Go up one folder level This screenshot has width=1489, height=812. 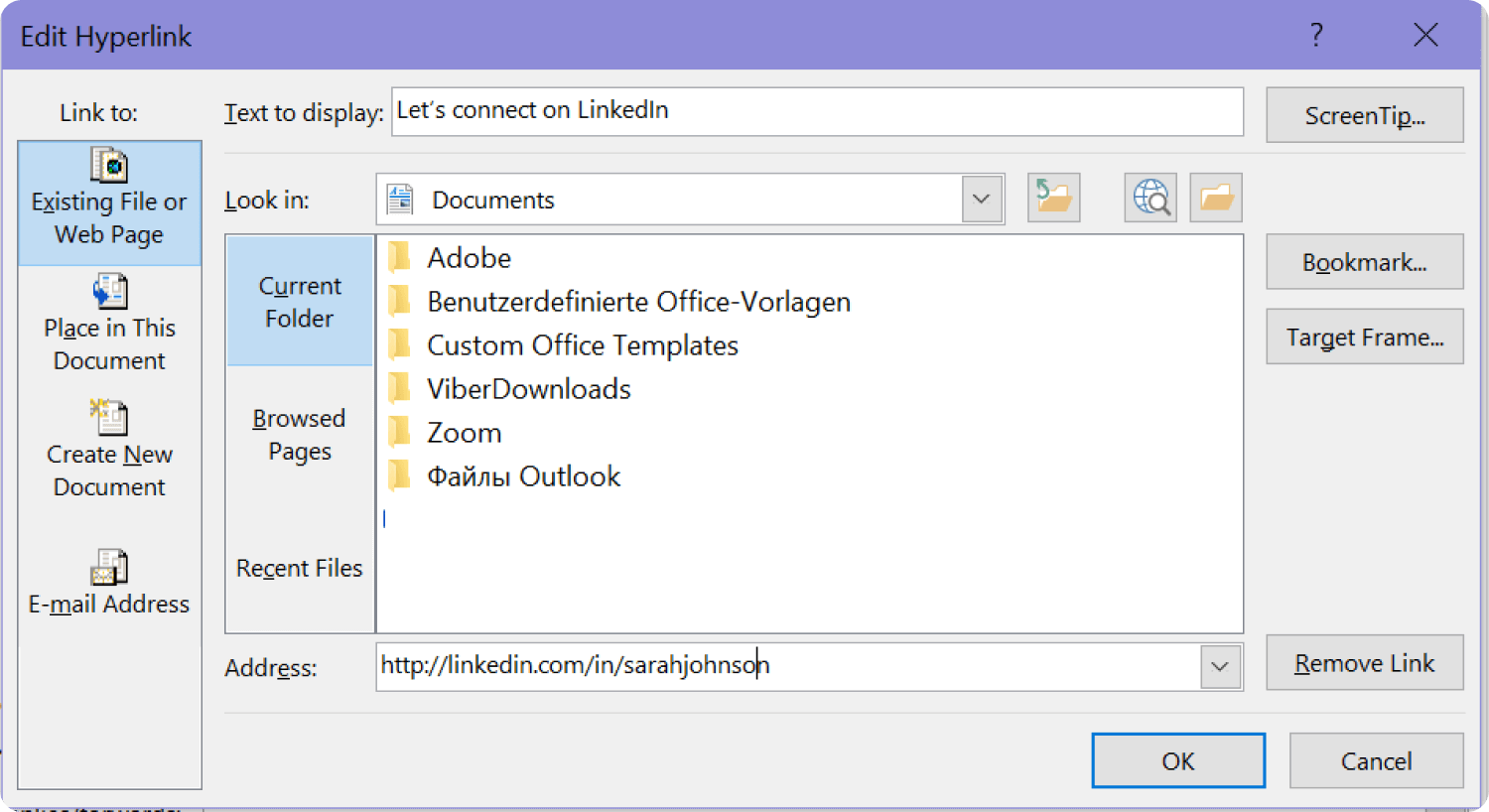tap(1053, 198)
